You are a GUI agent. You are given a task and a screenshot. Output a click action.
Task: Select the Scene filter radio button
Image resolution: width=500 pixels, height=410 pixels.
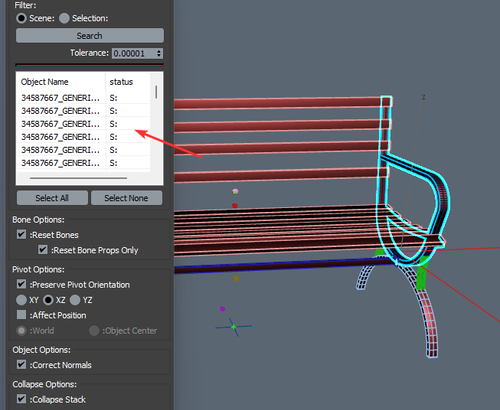(x=21, y=18)
